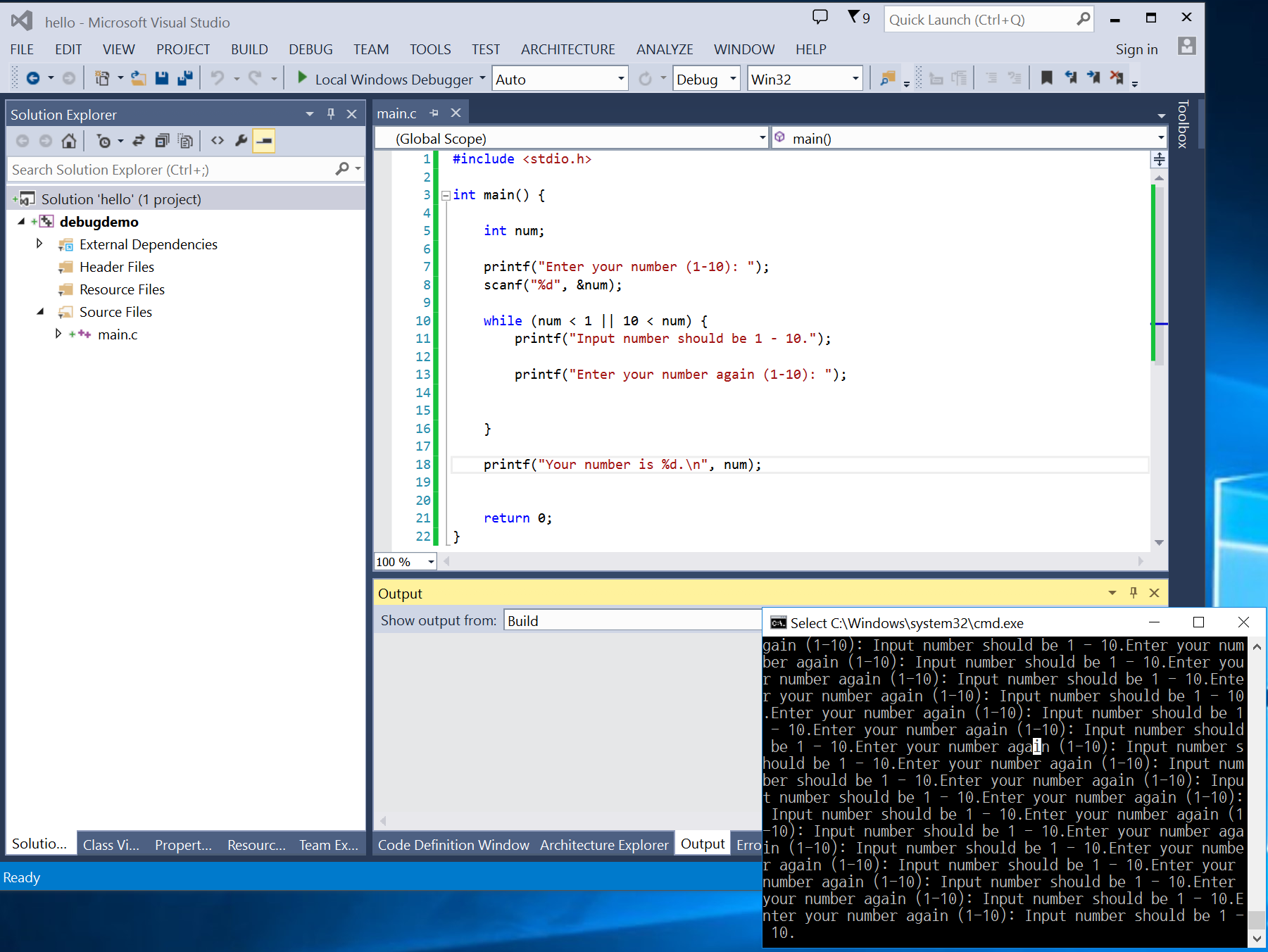The height and width of the screenshot is (952, 1268).
Task: Open the Auto debug type dropdown
Action: 621,79
